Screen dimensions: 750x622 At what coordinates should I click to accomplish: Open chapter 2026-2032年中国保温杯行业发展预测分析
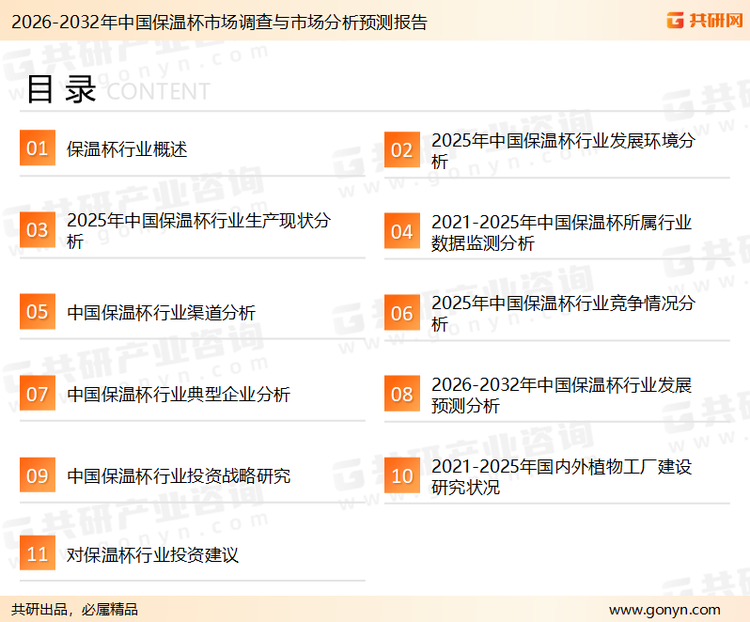point(561,395)
